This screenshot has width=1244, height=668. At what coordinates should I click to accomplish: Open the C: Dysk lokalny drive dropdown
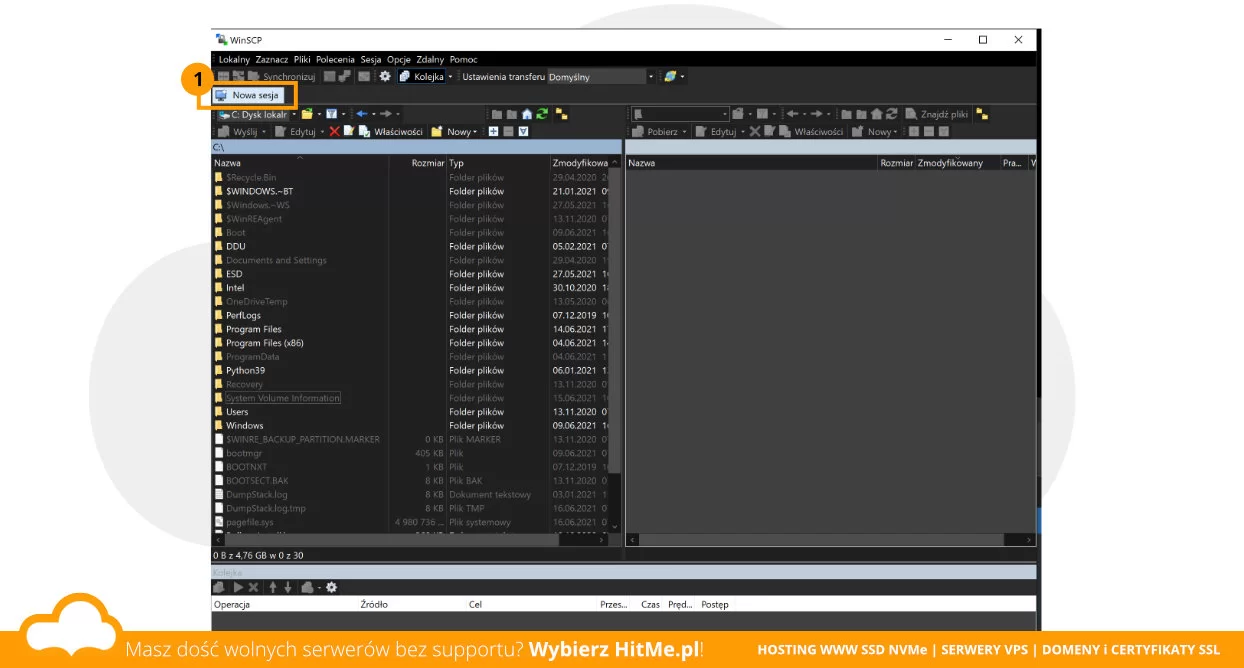pyautogui.click(x=257, y=114)
